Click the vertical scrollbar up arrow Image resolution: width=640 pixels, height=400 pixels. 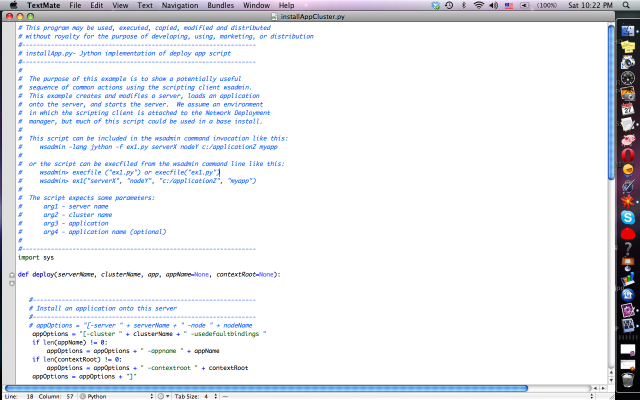click(611, 372)
